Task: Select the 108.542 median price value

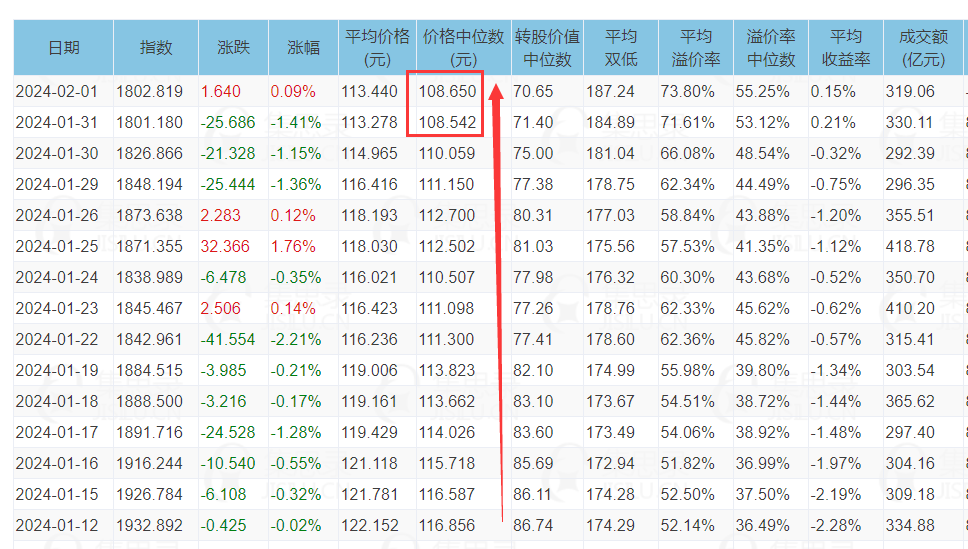Action: tap(448, 122)
